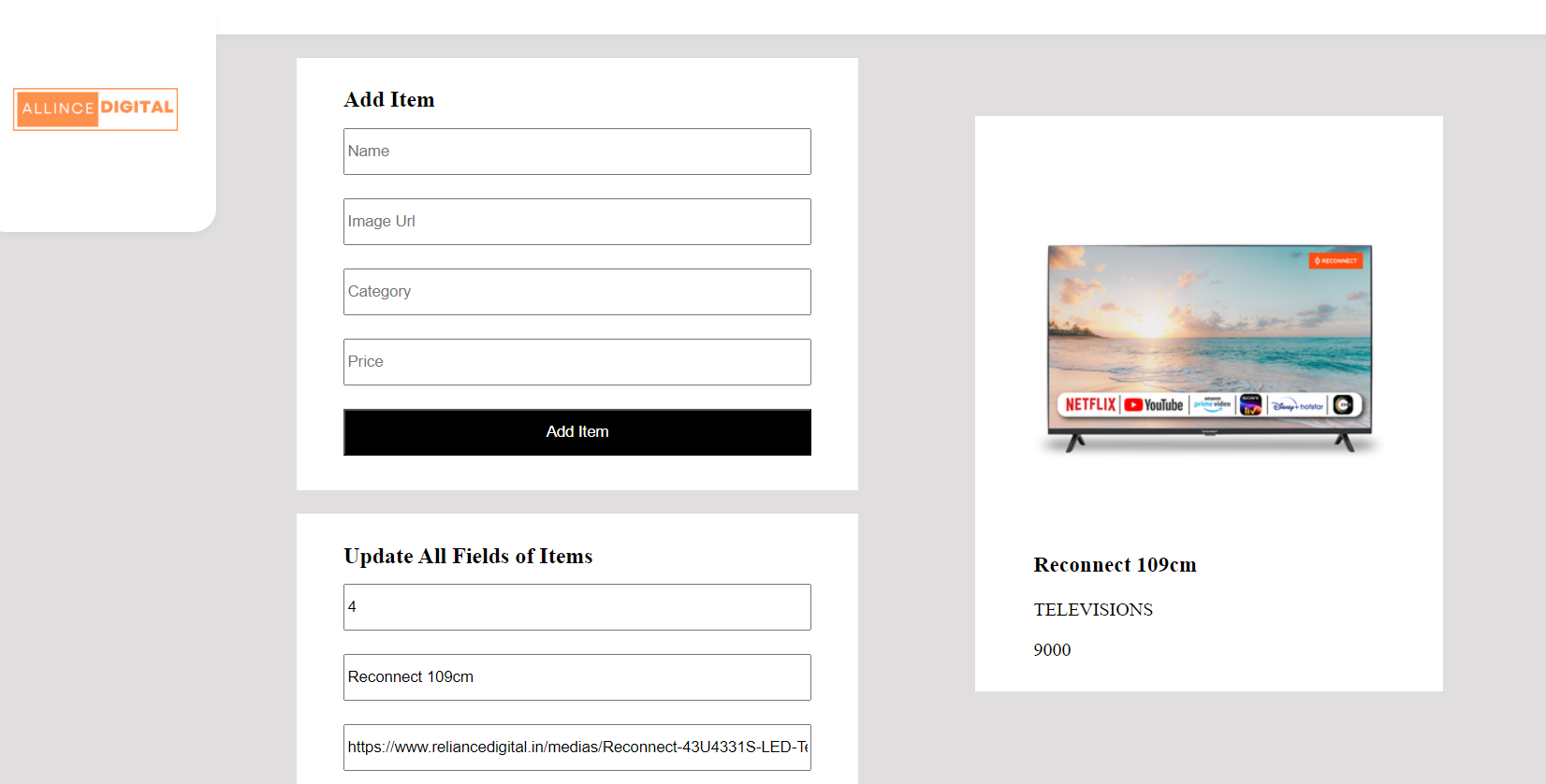
Task: Select the Image Url field
Action: 577,222
